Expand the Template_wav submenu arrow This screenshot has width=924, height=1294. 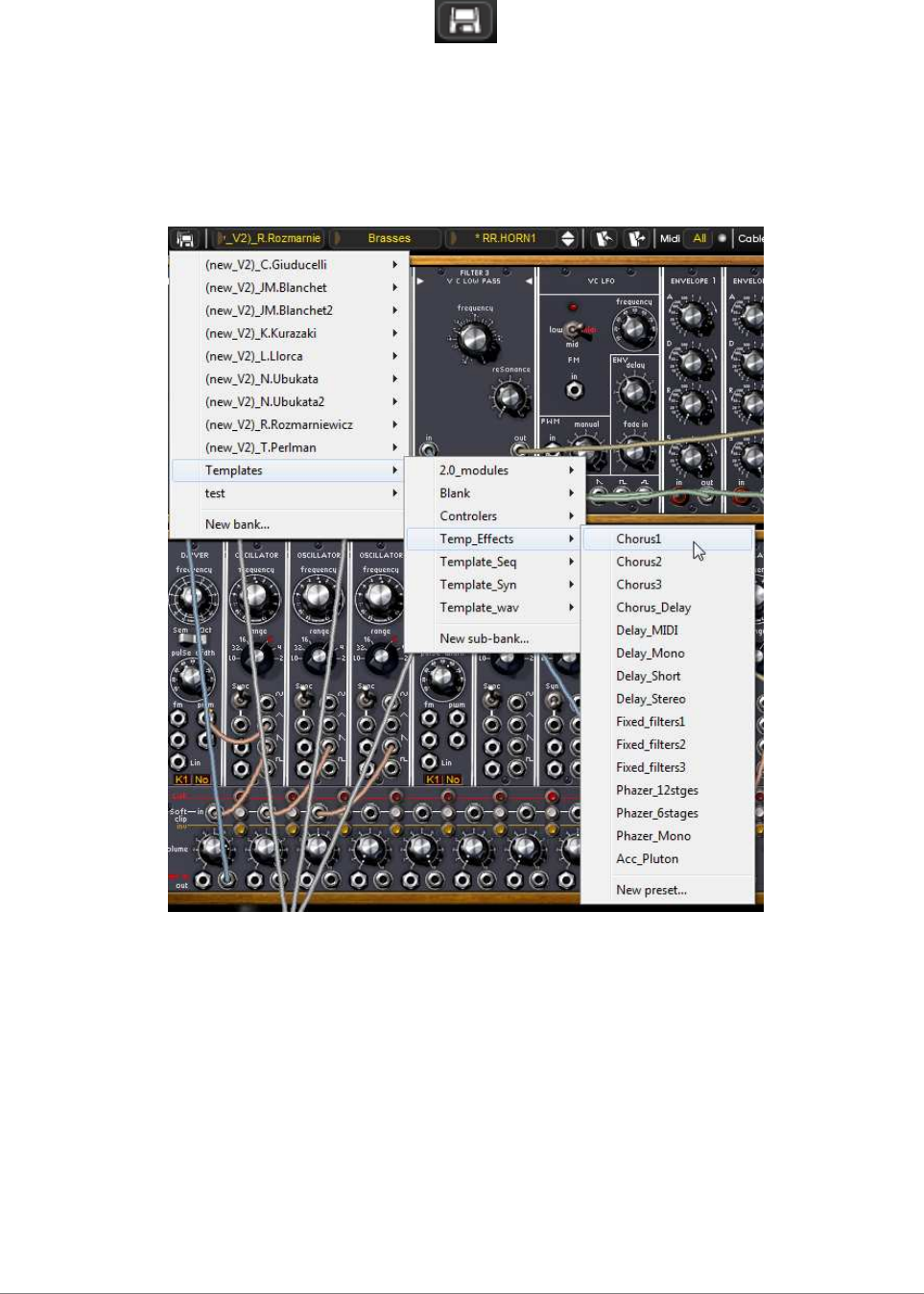coord(571,608)
